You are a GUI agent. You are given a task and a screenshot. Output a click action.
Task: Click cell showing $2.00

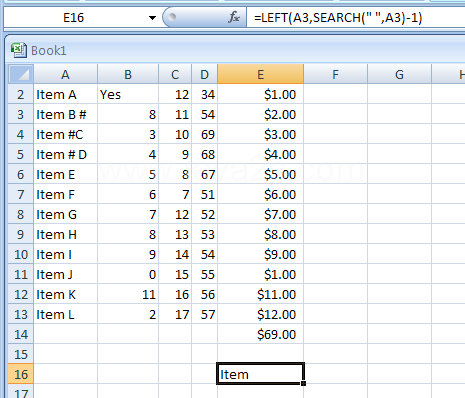[260, 114]
